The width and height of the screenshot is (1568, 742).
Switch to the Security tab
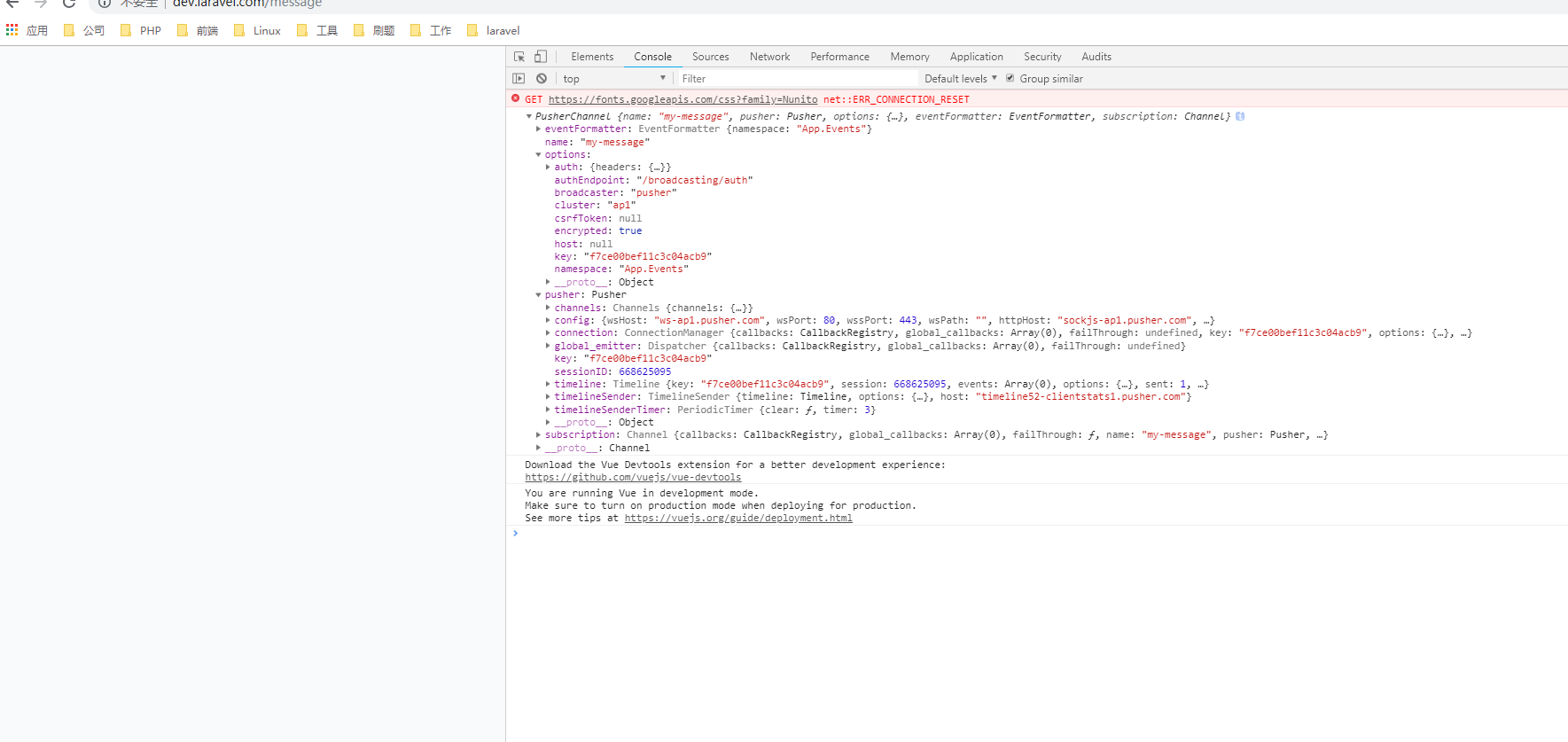point(1042,57)
